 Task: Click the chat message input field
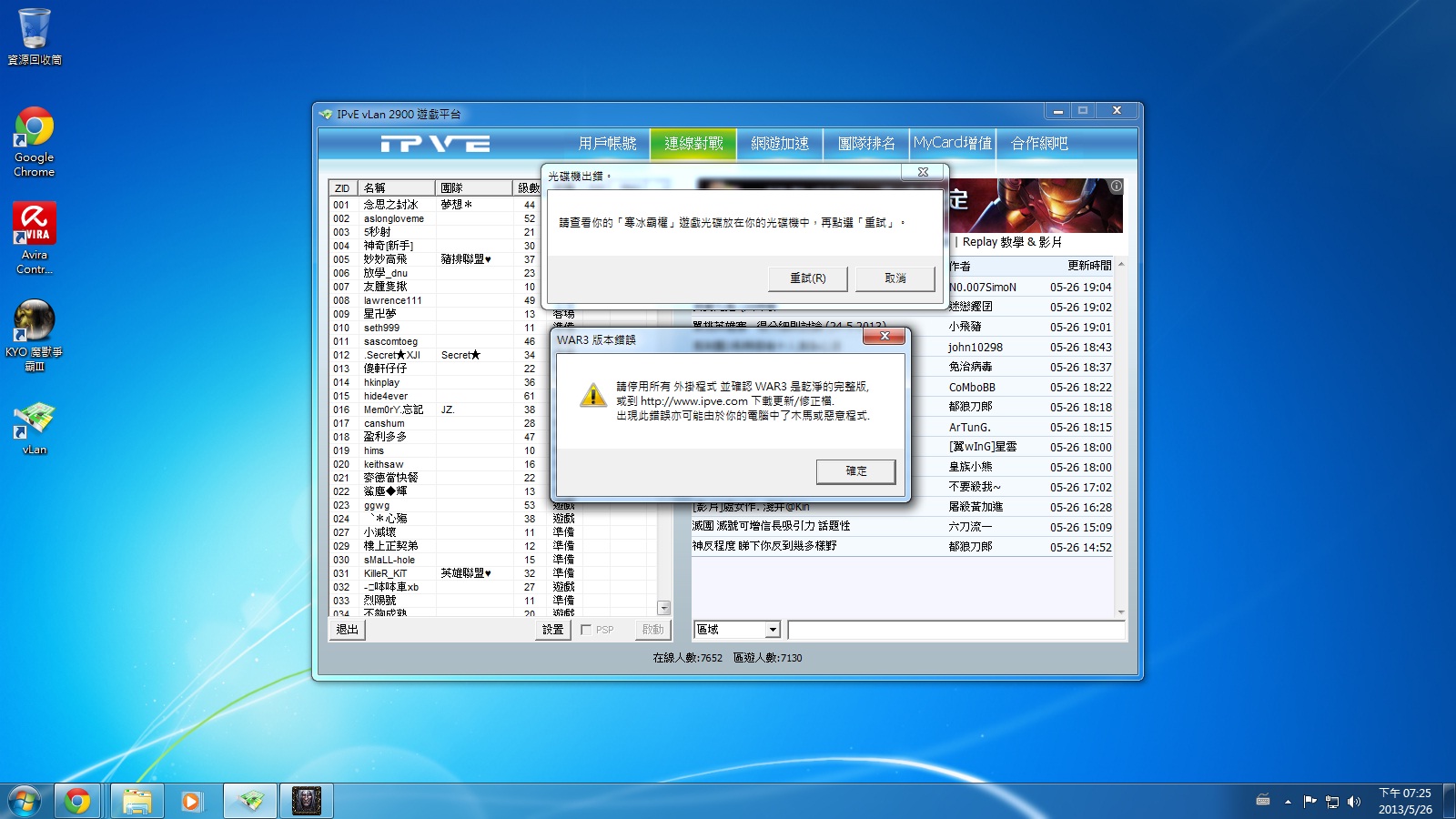(955, 630)
